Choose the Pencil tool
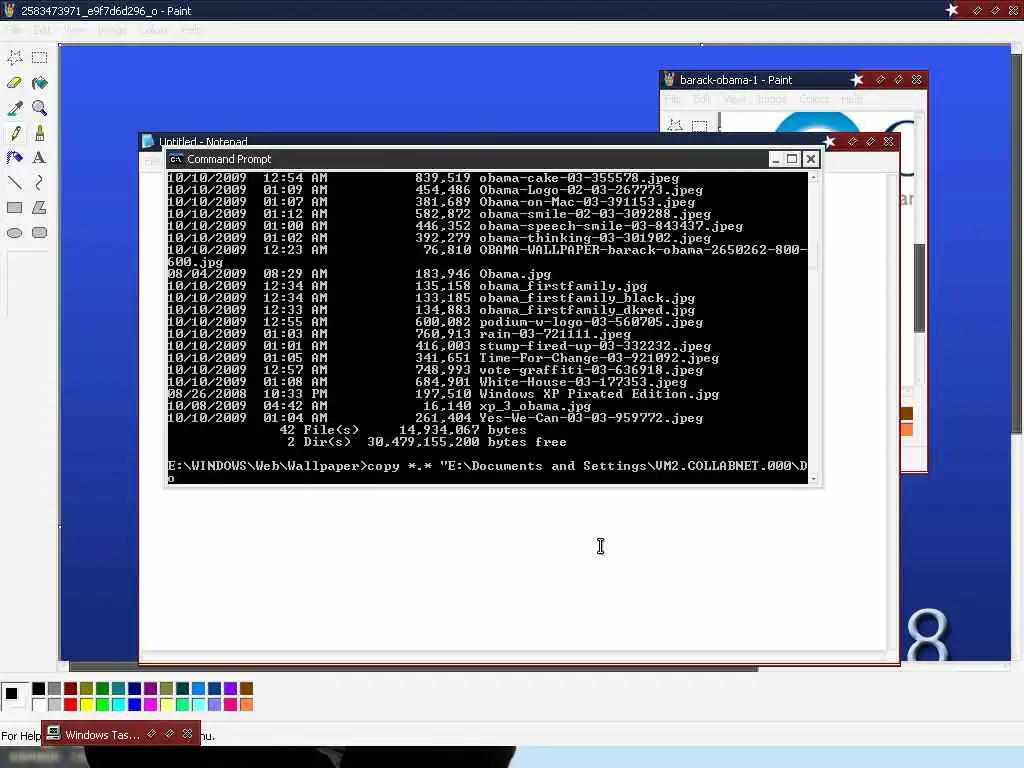 point(14,133)
